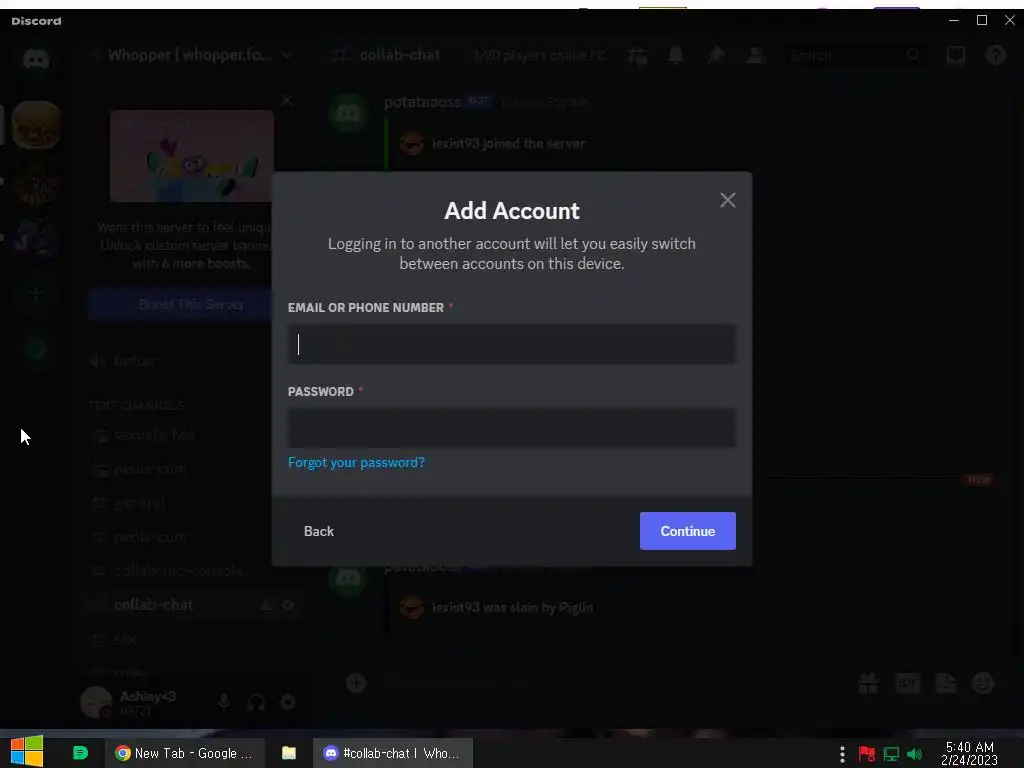Click the Search box in header
The height and width of the screenshot is (768, 1024).
(x=855, y=56)
